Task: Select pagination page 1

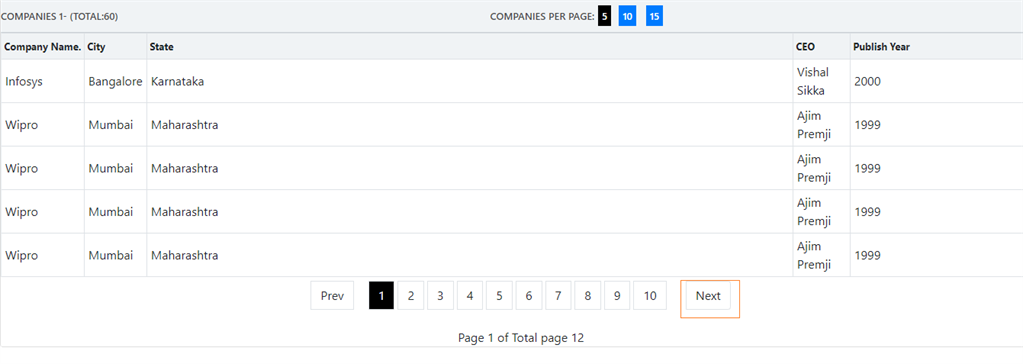Action: [382, 296]
